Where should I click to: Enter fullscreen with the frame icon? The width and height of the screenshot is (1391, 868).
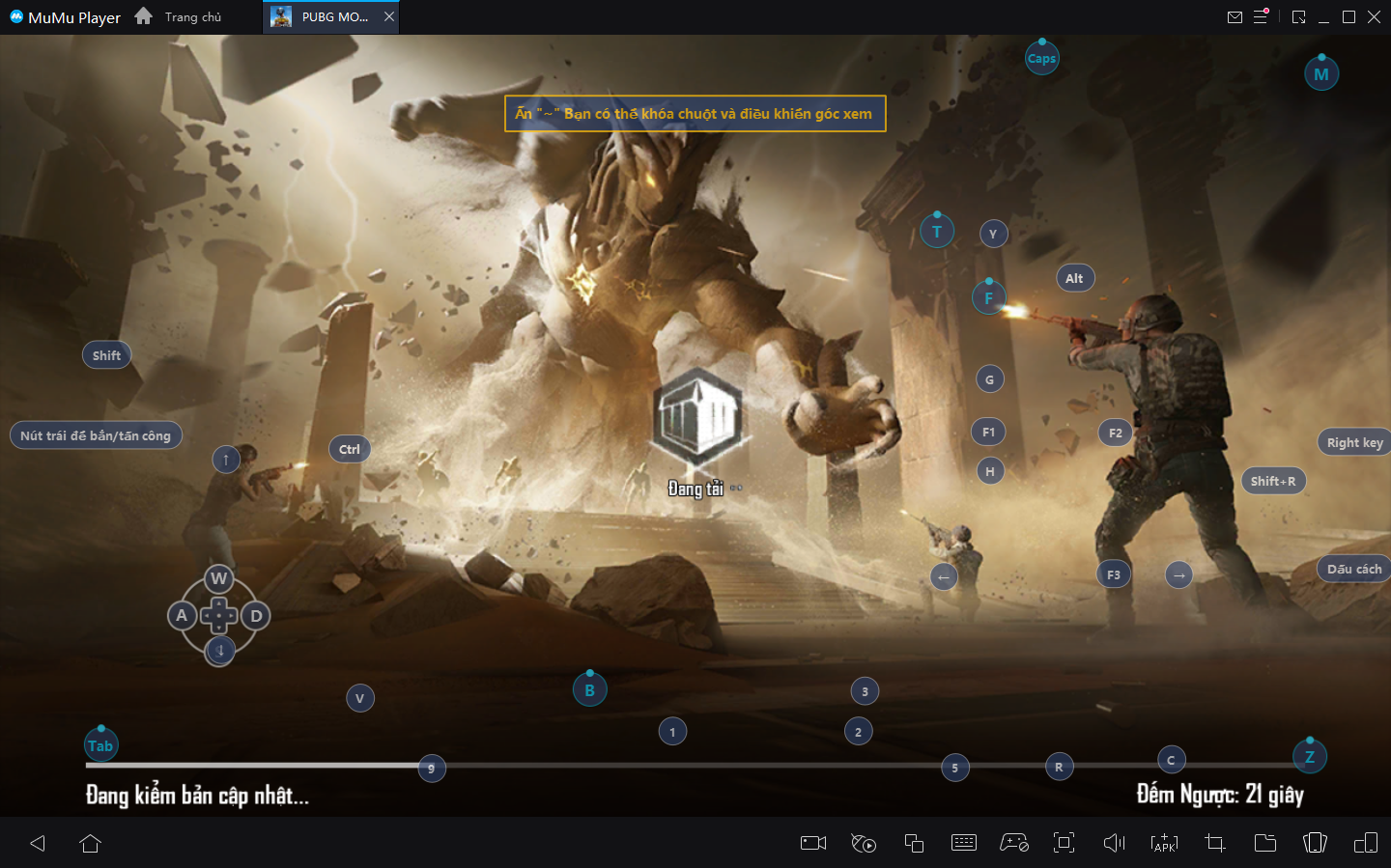click(x=1064, y=843)
